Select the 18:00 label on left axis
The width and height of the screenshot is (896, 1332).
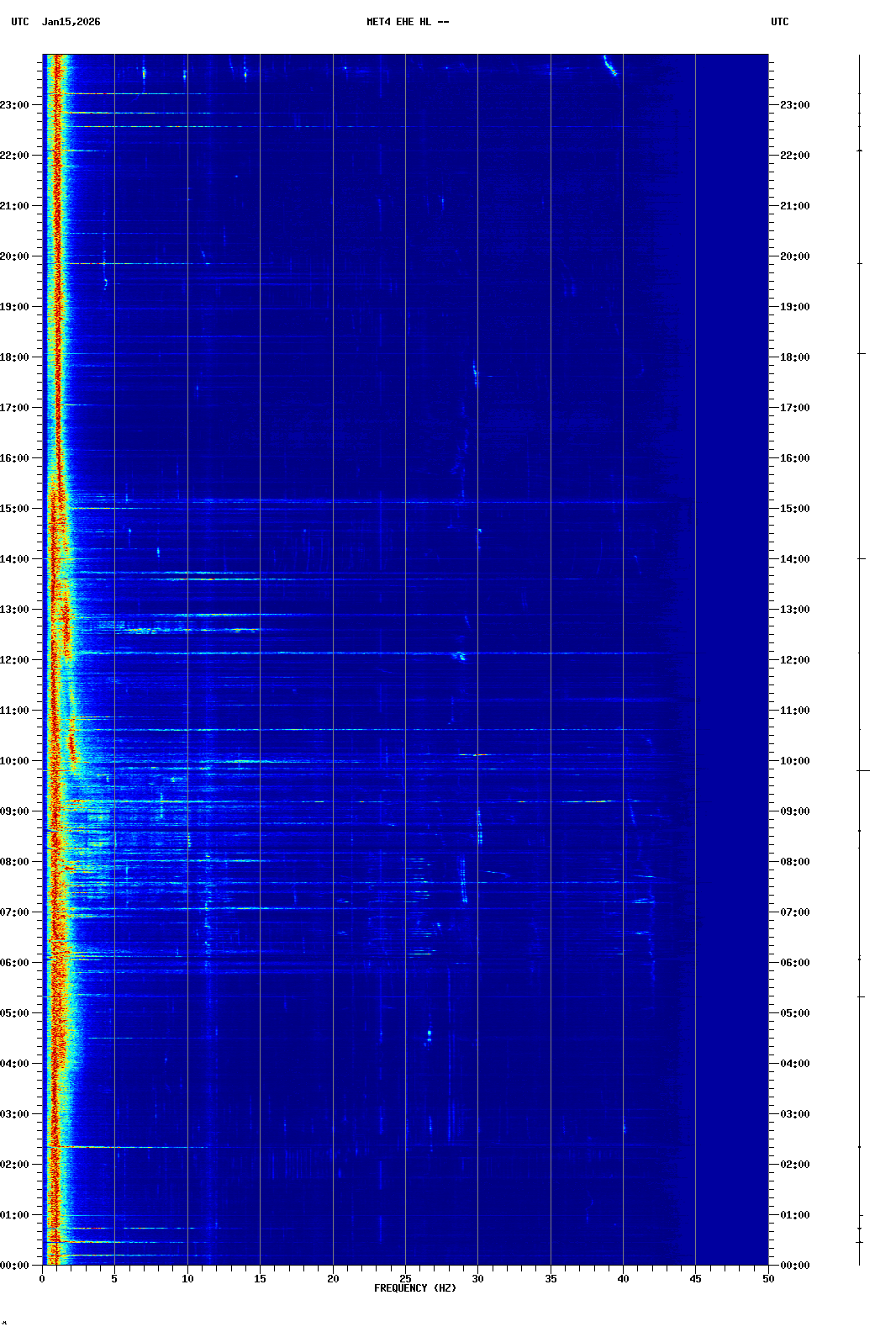14,357
